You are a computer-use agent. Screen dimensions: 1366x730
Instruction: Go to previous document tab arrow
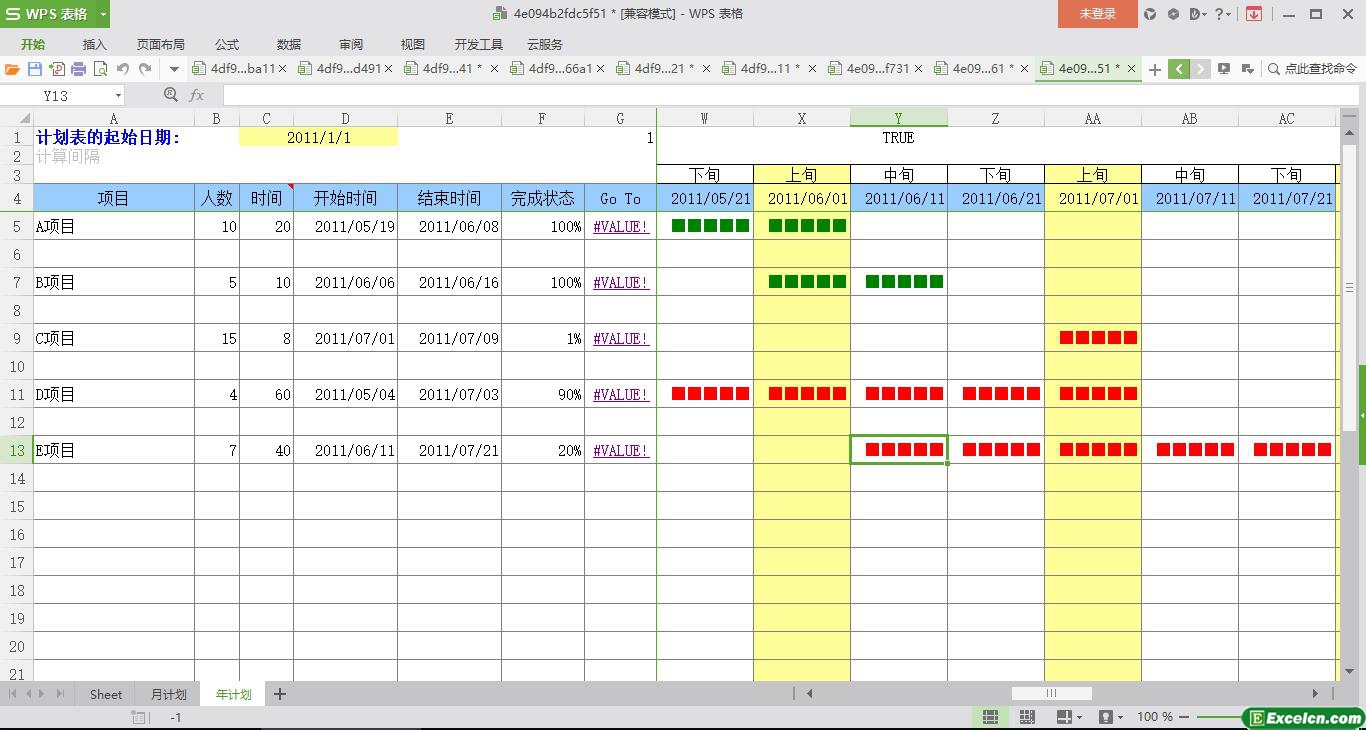coord(1179,69)
